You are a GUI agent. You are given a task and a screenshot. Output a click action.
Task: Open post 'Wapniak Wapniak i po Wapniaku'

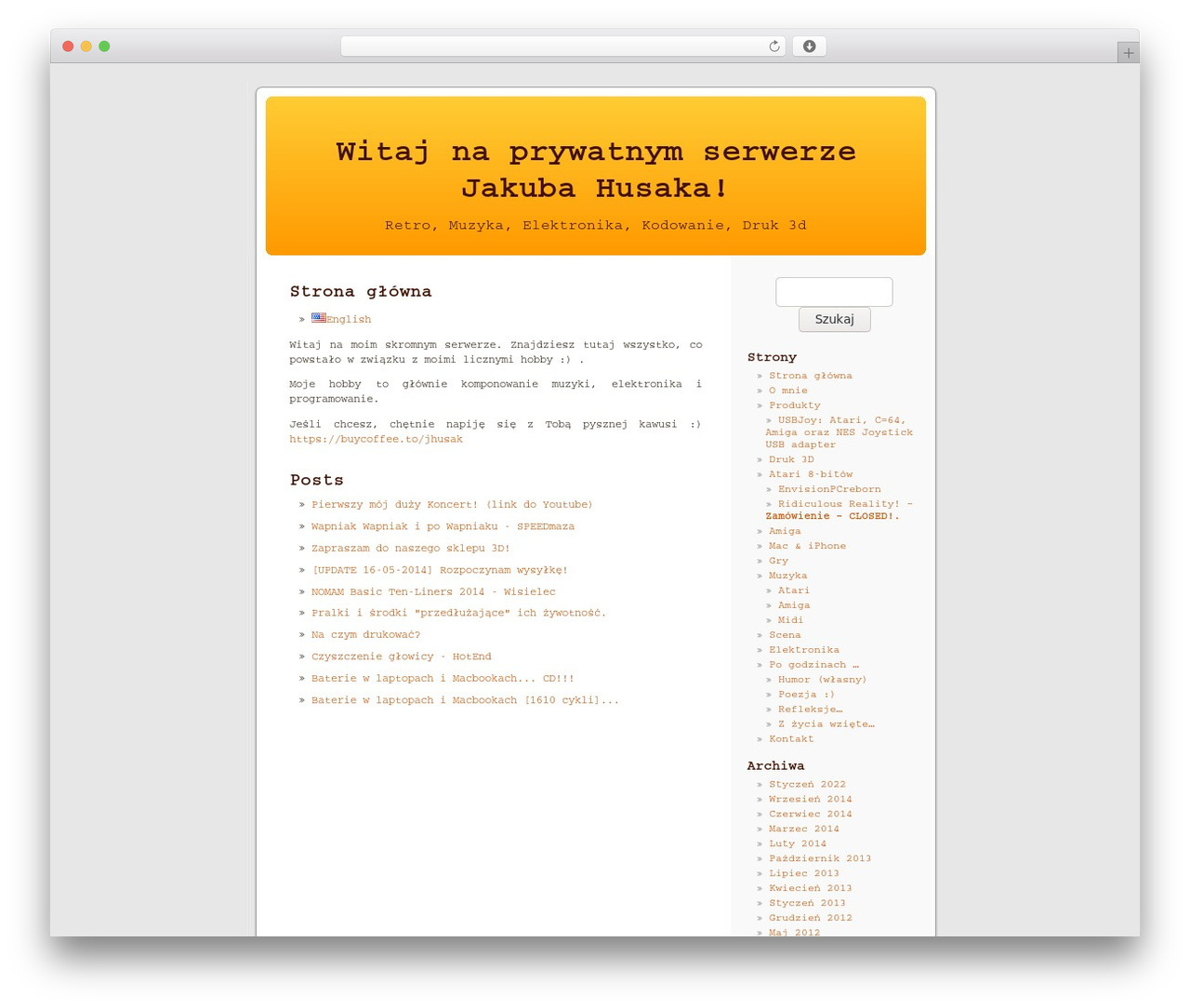(x=443, y=526)
